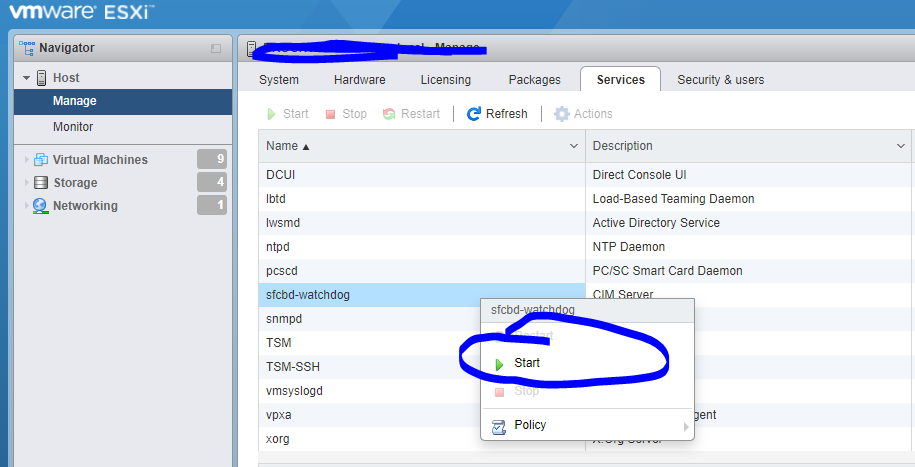
Task: Click the Actions toolbar button
Action: (583, 114)
